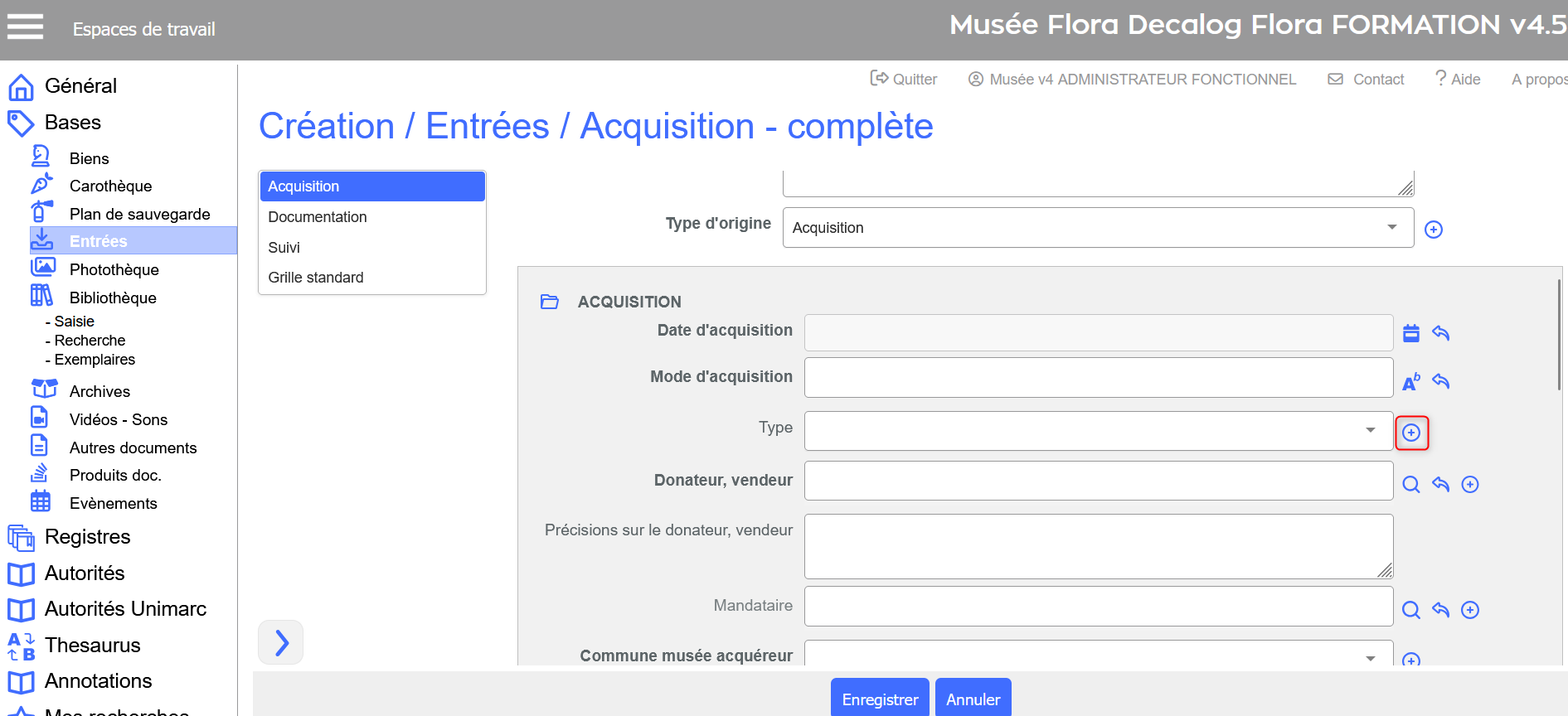Click the thesaurus icon beside Mode d'acquisition

[1410, 382]
